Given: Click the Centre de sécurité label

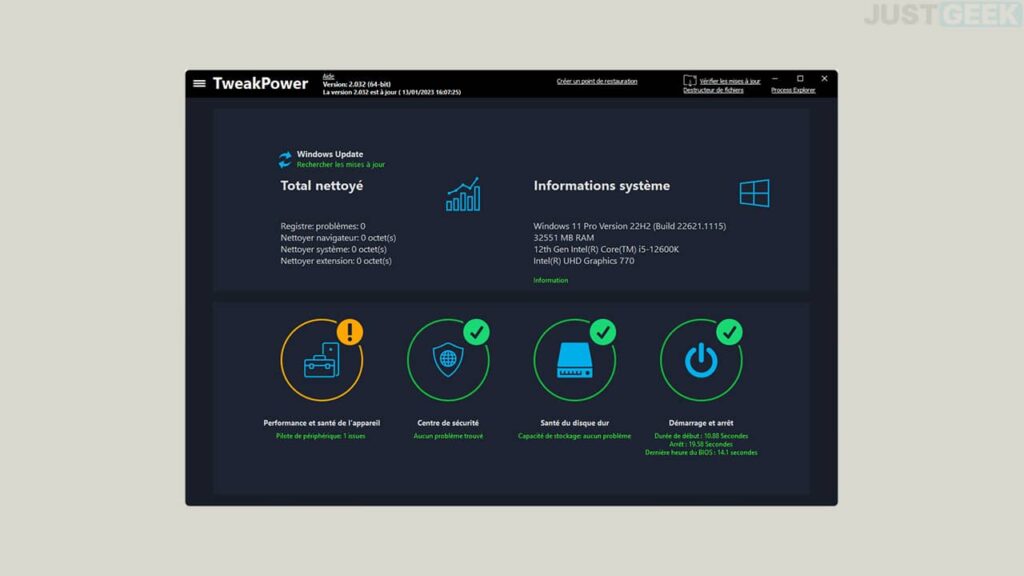Looking at the screenshot, I should 448,423.
